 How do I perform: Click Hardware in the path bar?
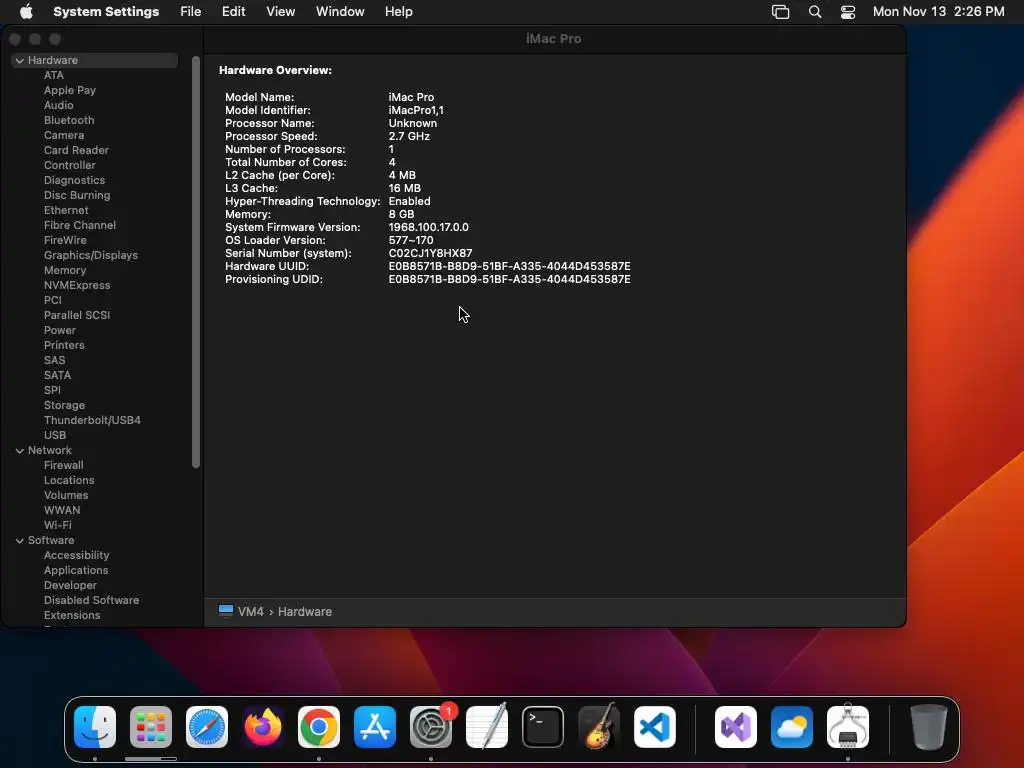(x=305, y=612)
